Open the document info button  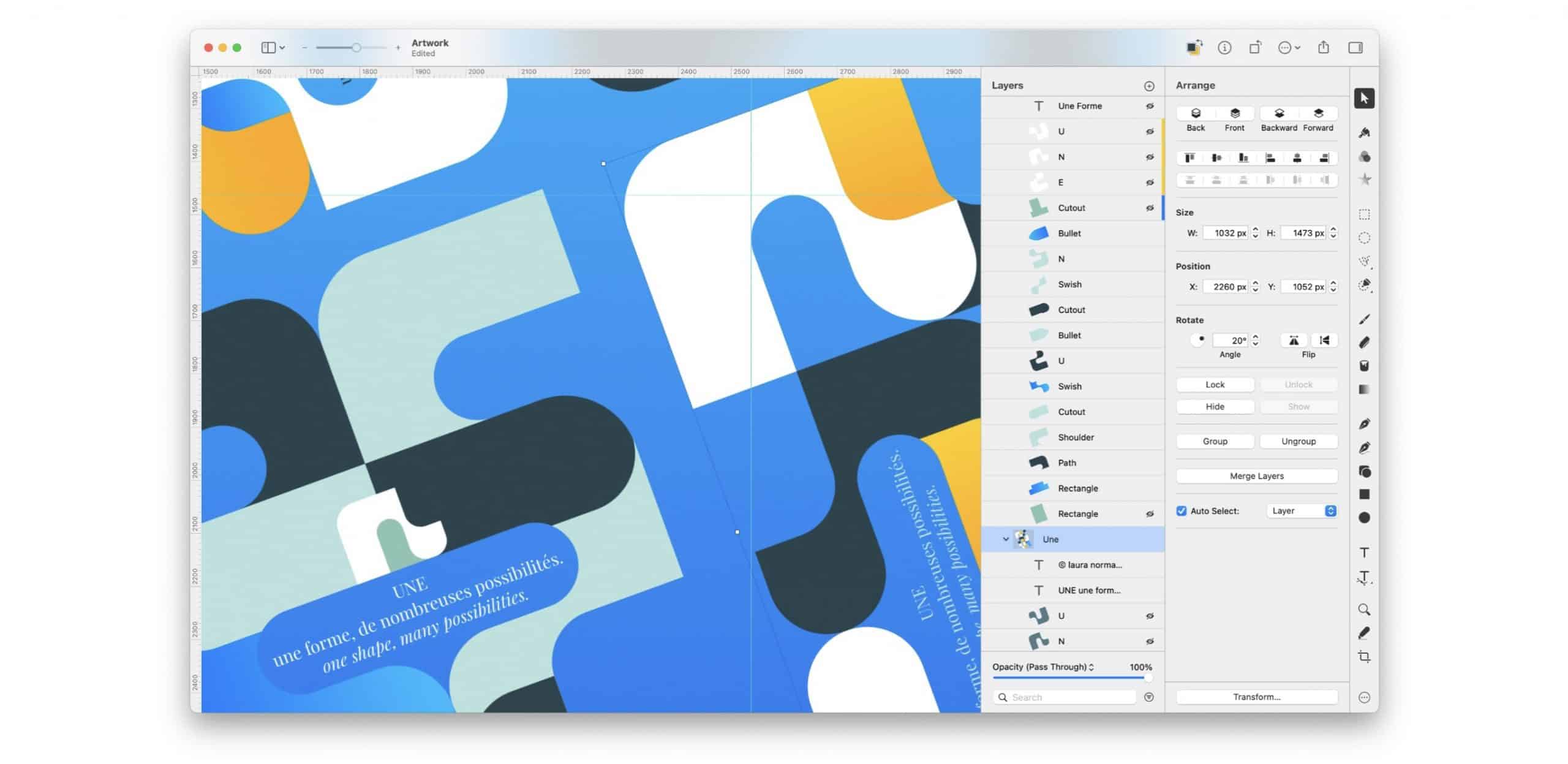click(x=1224, y=48)
